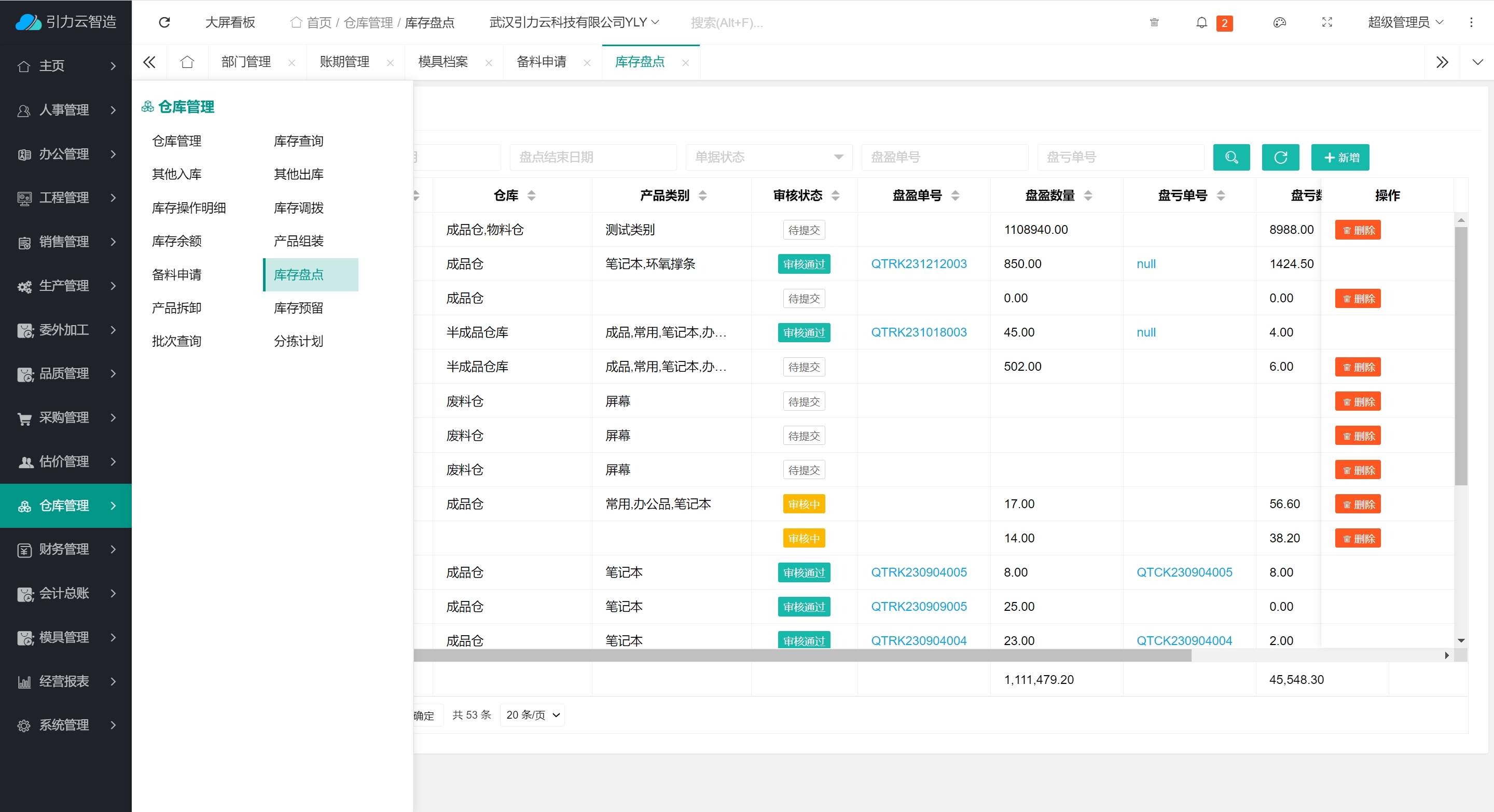Sort by 盘盈数量 column arrows

coord(1088,195)
